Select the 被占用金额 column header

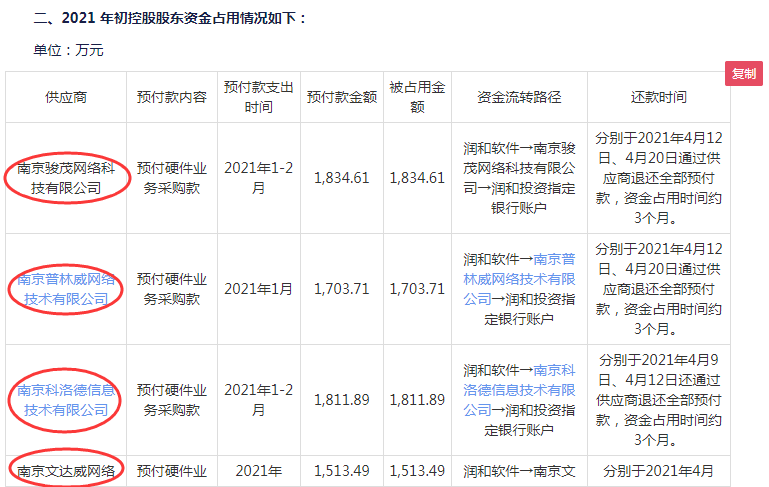click(x=416, y=97)
